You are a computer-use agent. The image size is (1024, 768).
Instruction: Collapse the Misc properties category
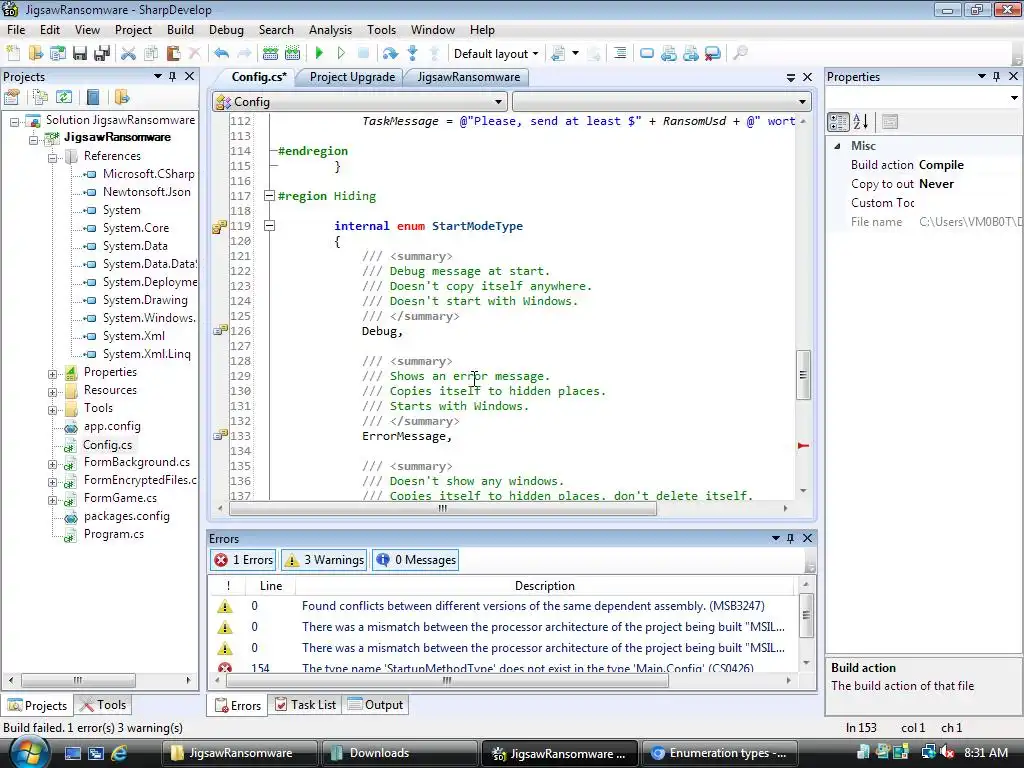coord(838,146)
